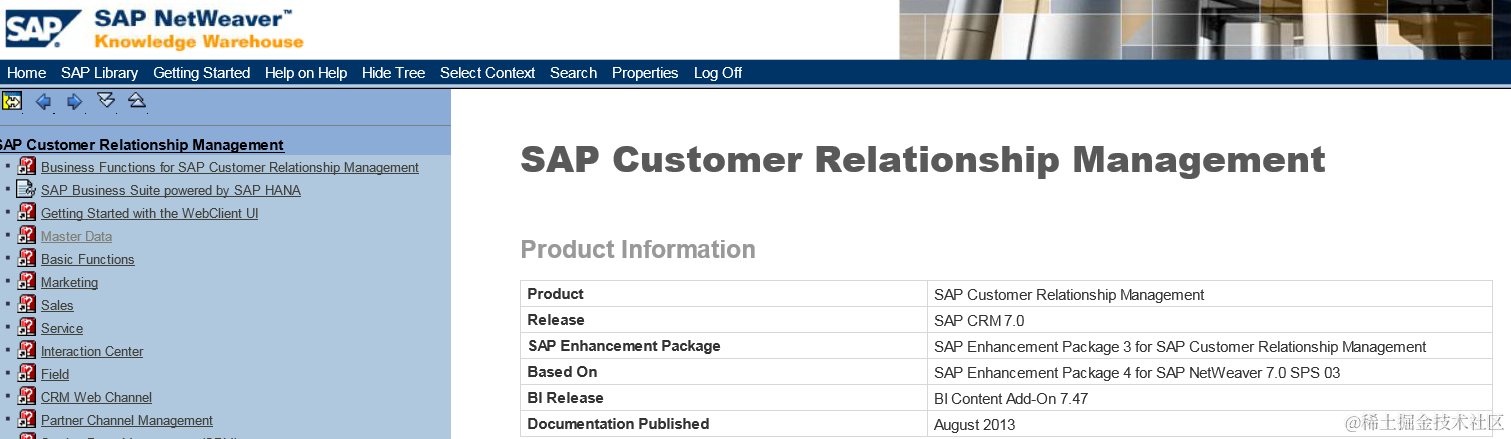Click the icon beside Partner Channel Management
1511x439 pixels.
tap(26, 419)
